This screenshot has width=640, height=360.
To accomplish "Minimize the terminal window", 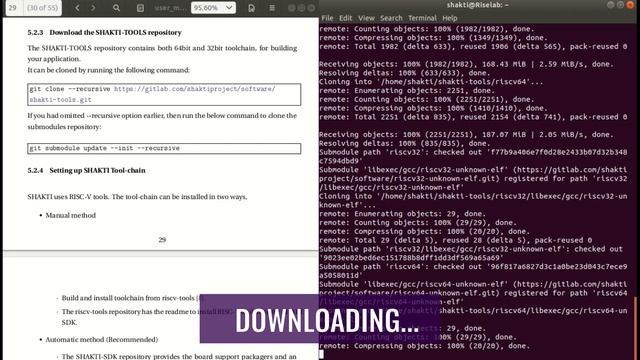I will (610, 5).
